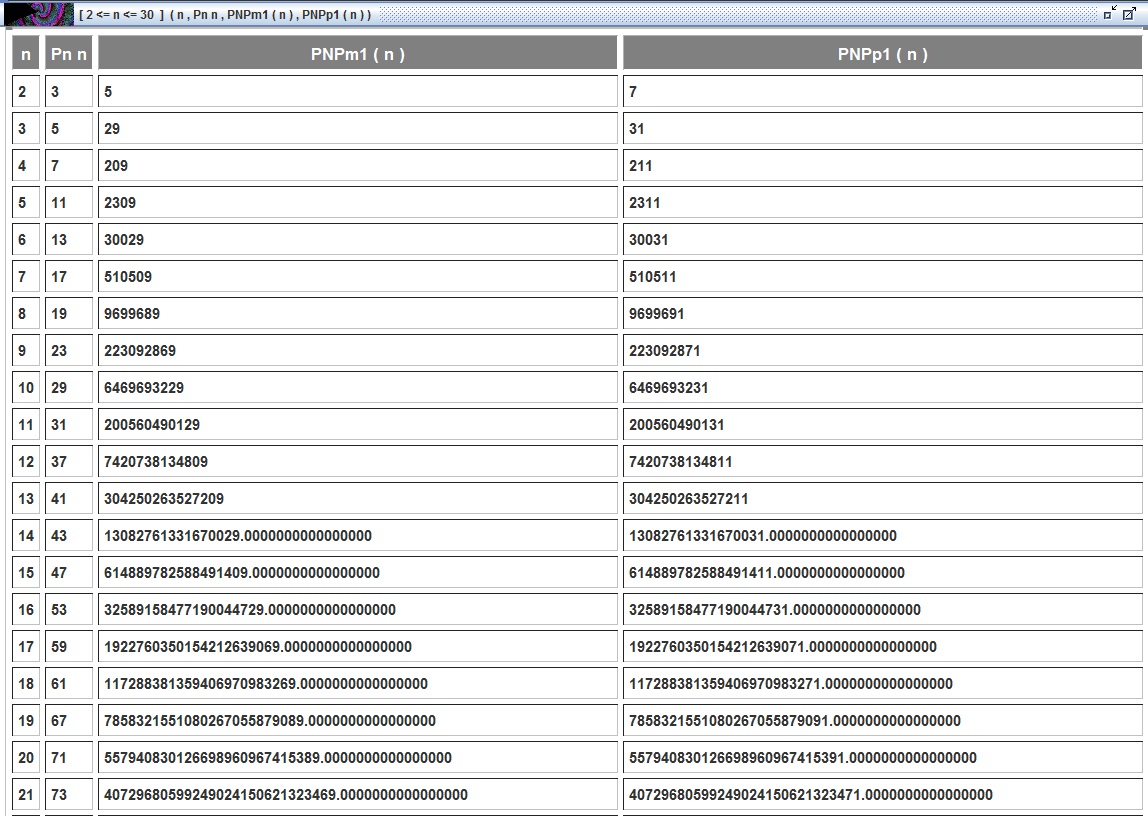
Task: Select the cell showing 304250263527211
Action: tap(882, 498)
